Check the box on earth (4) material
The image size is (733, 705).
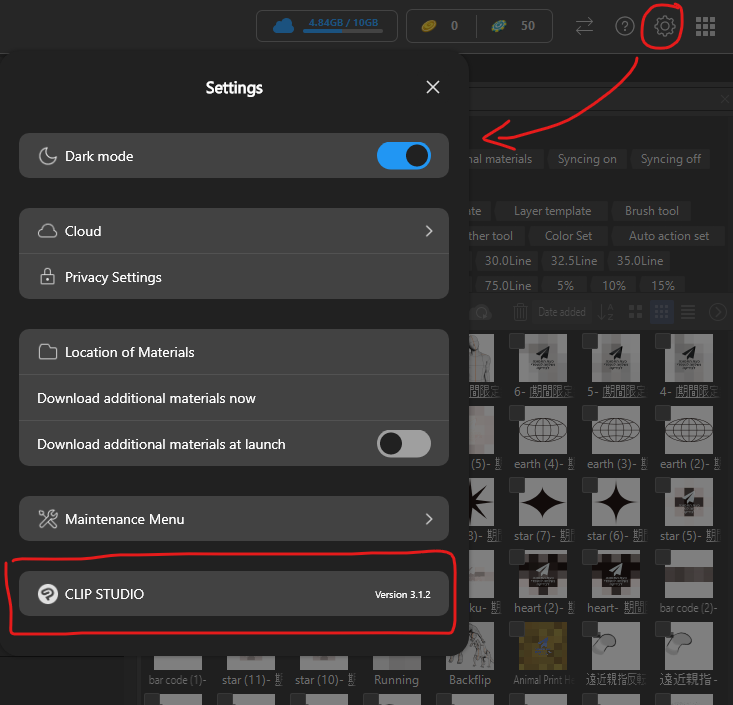coord(517,413)
